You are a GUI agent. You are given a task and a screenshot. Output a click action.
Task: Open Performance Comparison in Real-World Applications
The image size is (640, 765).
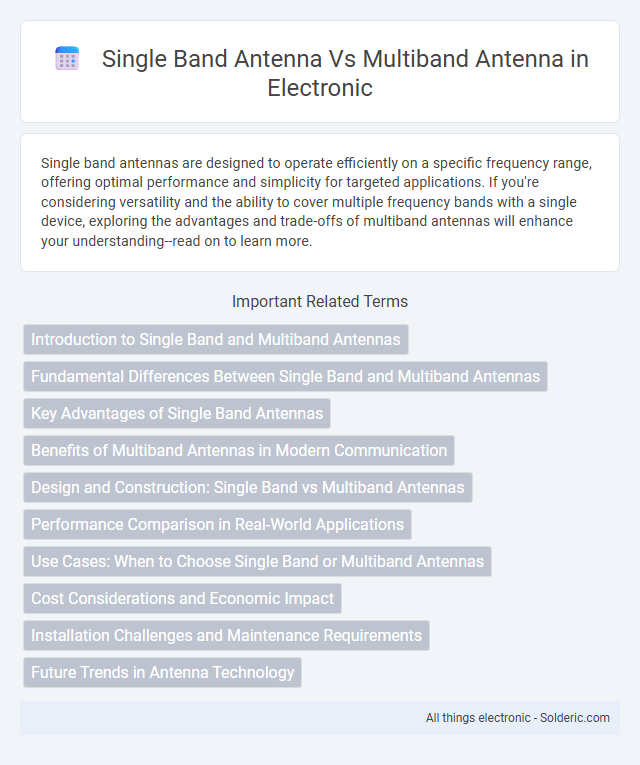(x=218, y=524)
